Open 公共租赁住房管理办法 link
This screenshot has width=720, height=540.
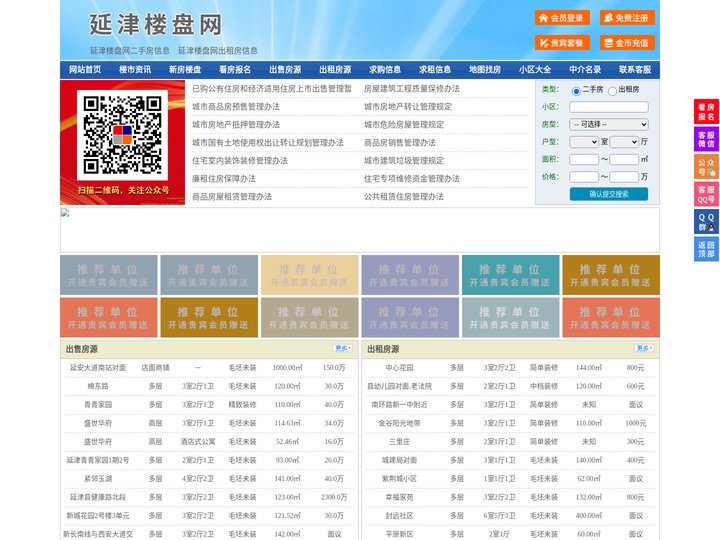point(404,197)
